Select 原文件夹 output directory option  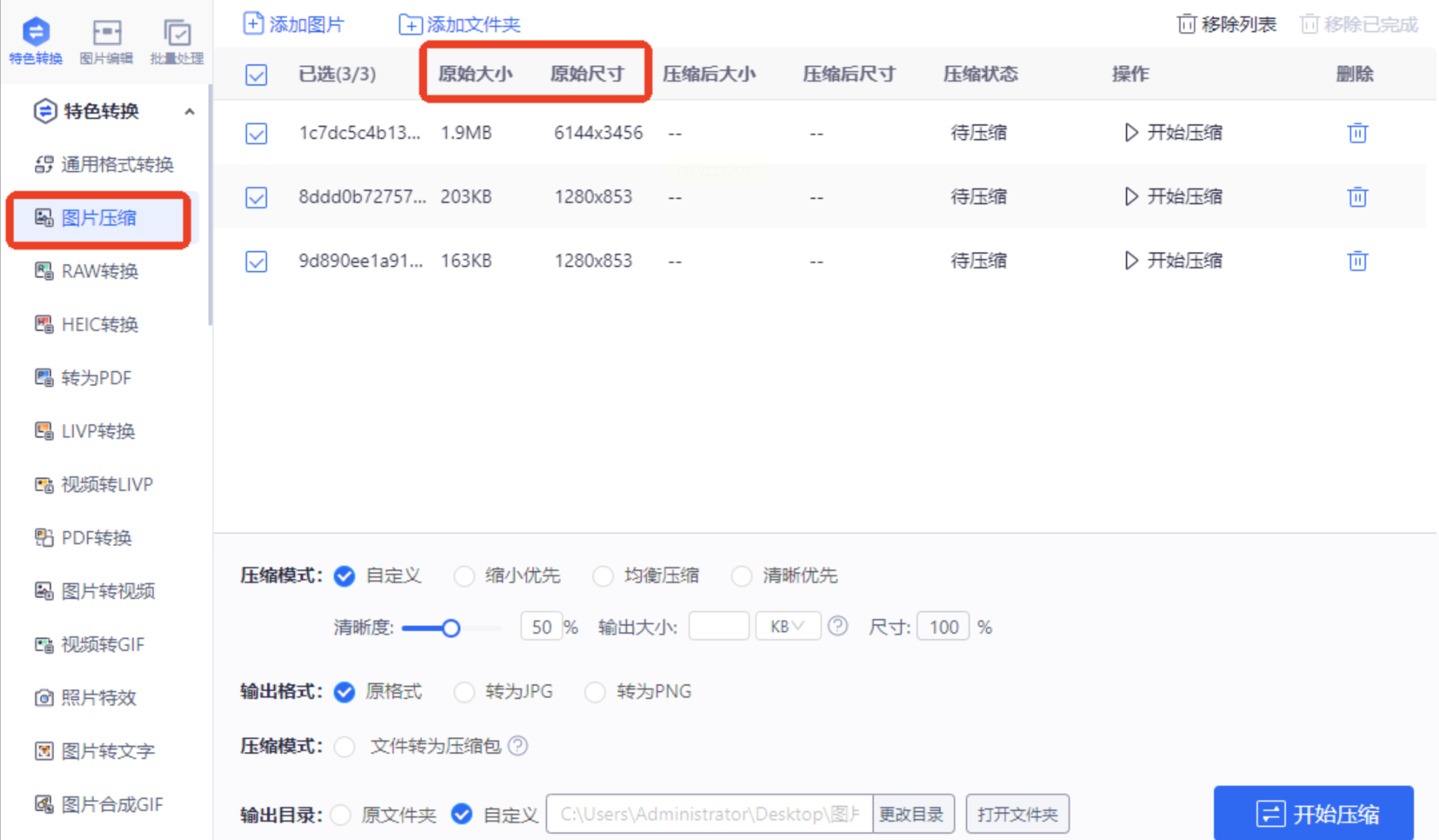point(342,815)
